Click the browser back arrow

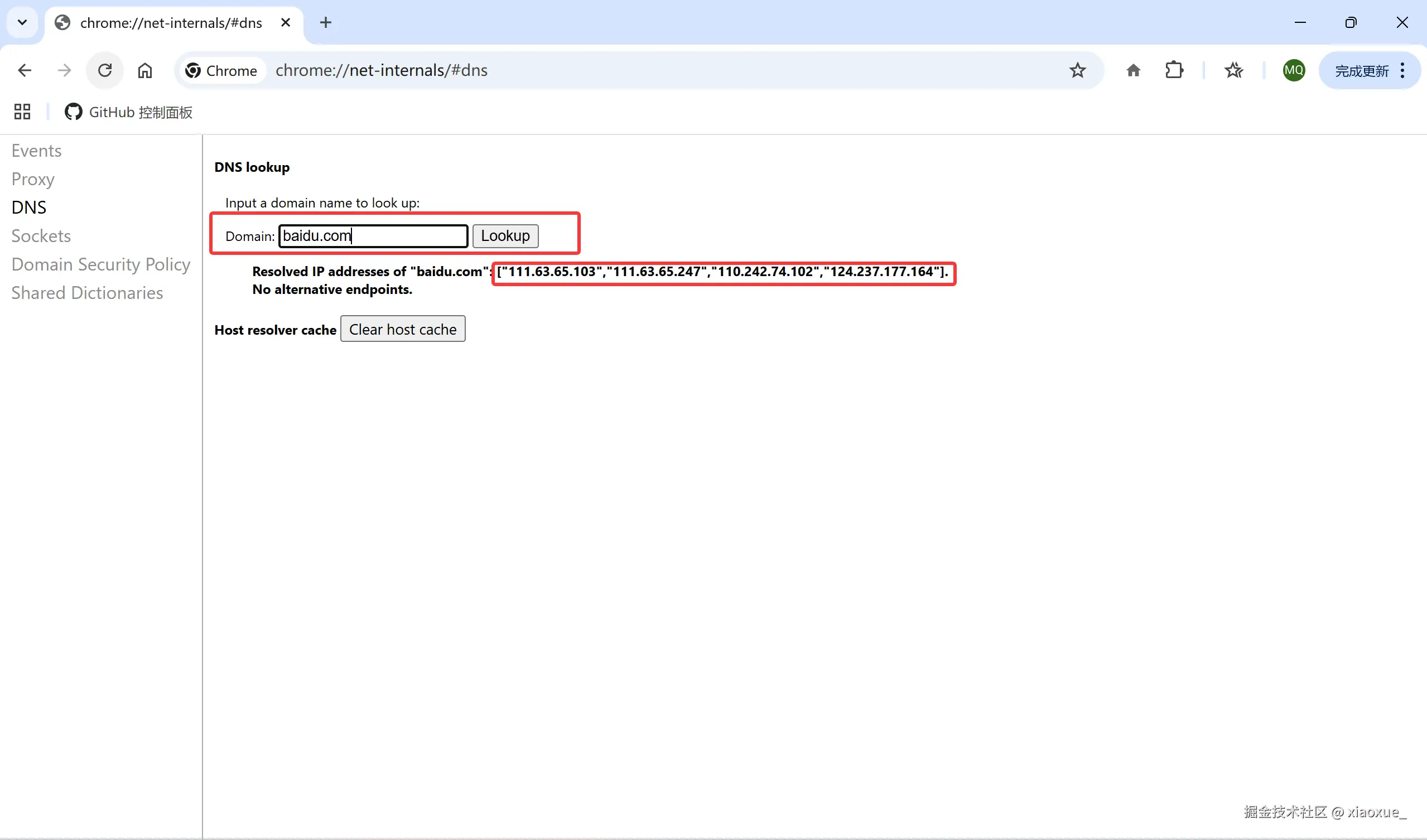[25, 70]
